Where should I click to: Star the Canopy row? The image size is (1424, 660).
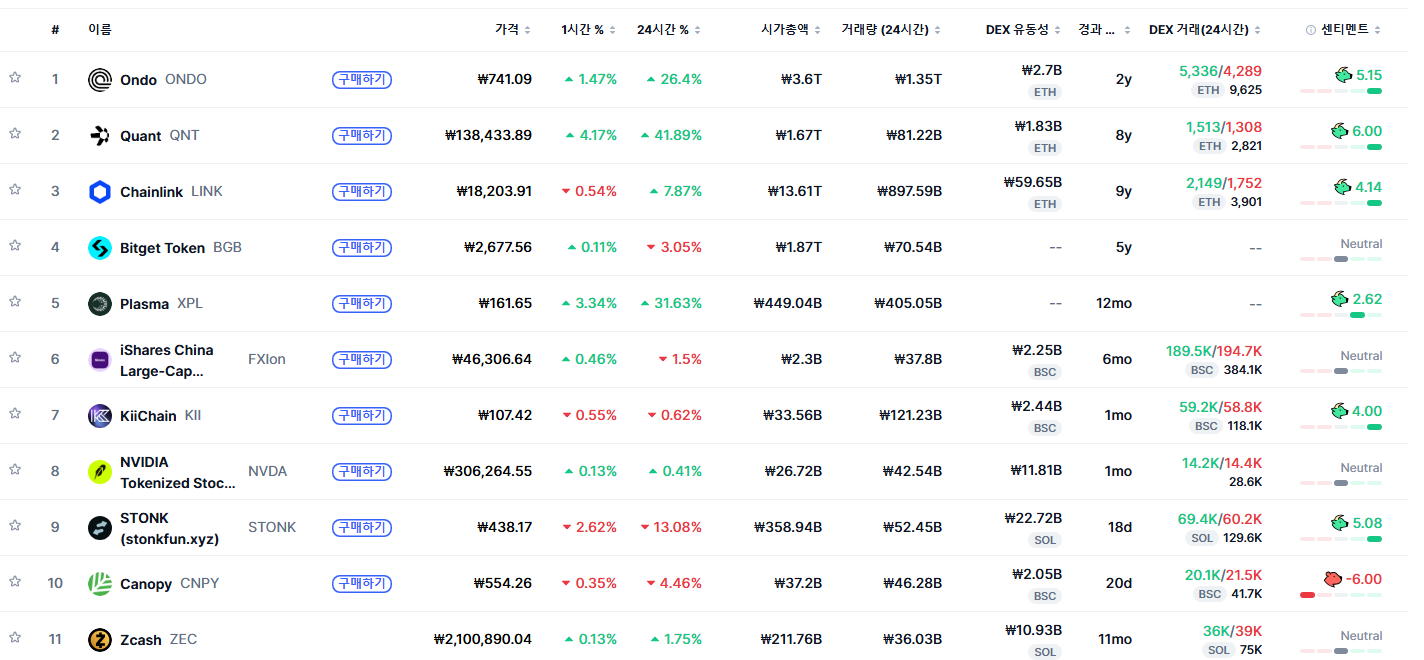[x=15, y=581]
